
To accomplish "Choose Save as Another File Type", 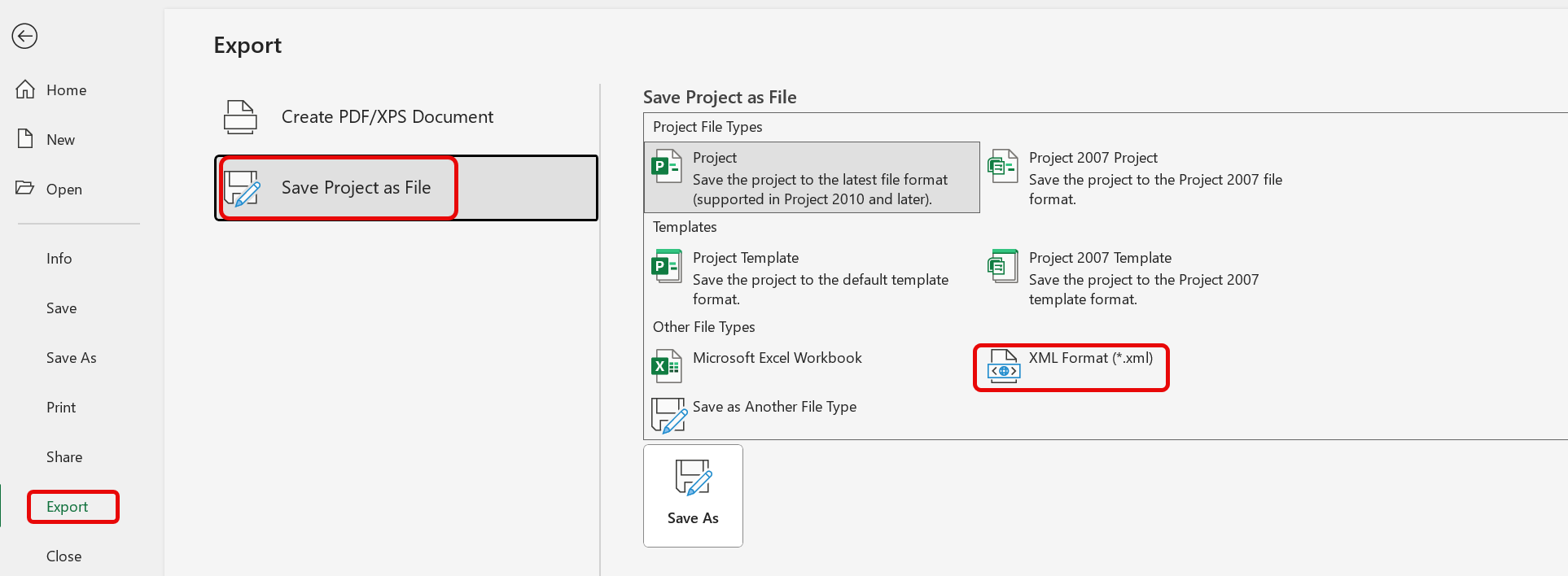I will [x=812, y=415].
